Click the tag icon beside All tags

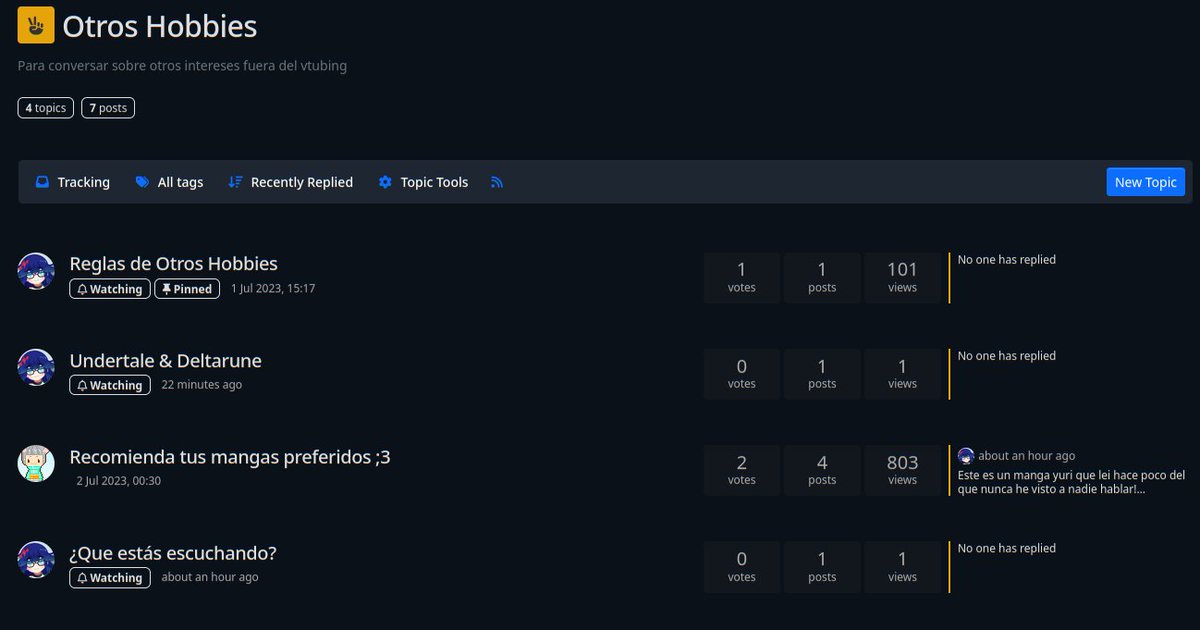pyautogui.click(x=142, y=182)
